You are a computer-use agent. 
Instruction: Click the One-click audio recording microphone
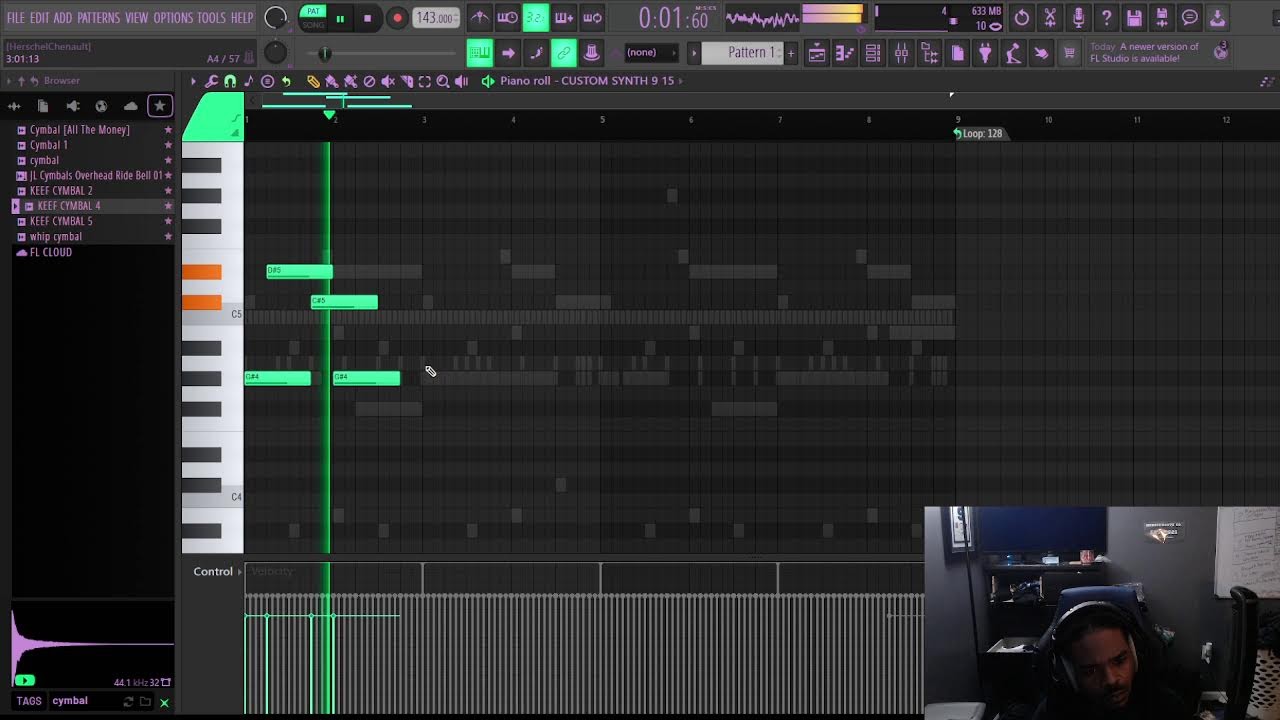point(1078,17)
